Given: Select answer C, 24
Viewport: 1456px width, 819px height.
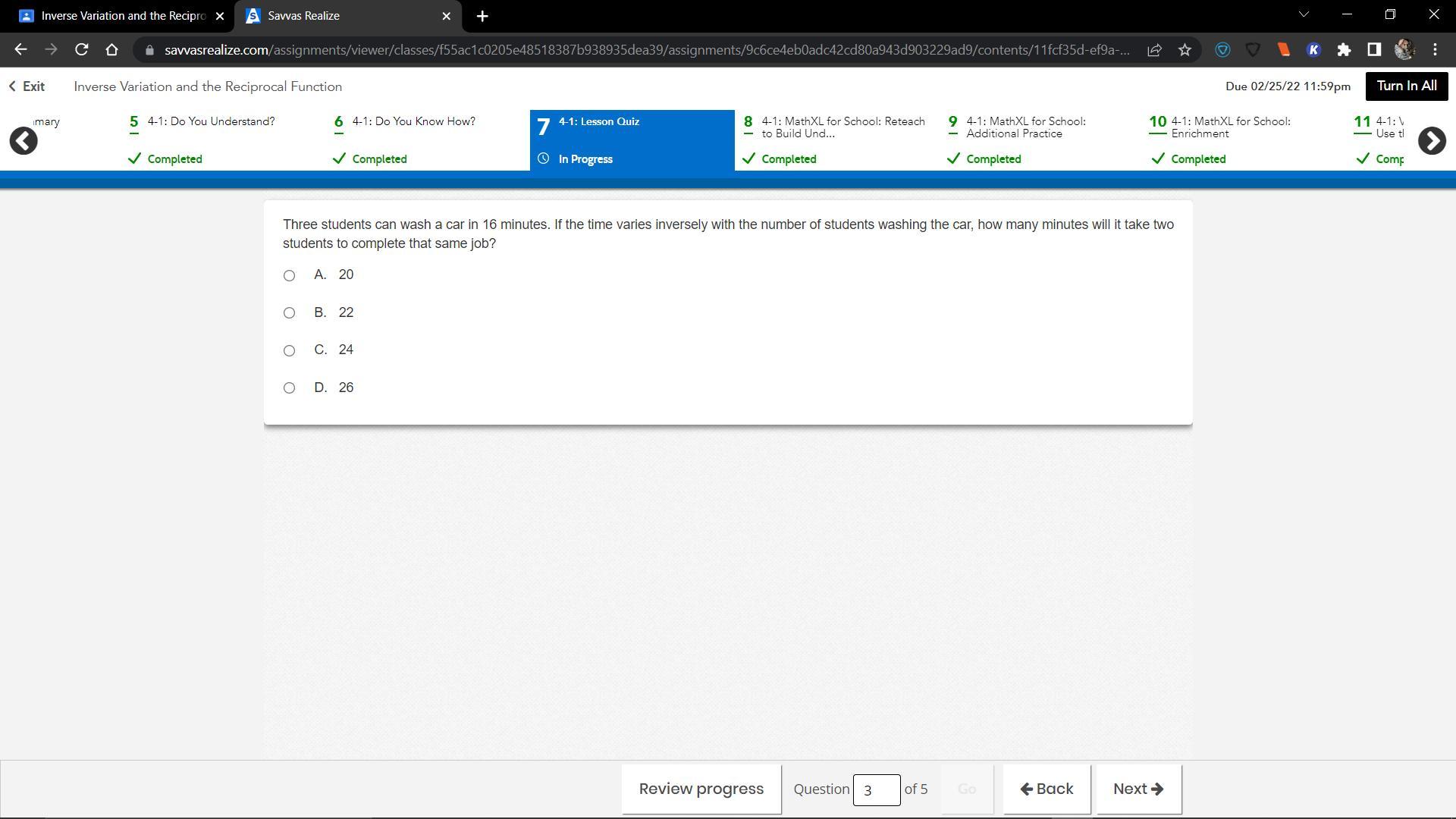Looking at the screenshot, I should (x=289, y=351).
